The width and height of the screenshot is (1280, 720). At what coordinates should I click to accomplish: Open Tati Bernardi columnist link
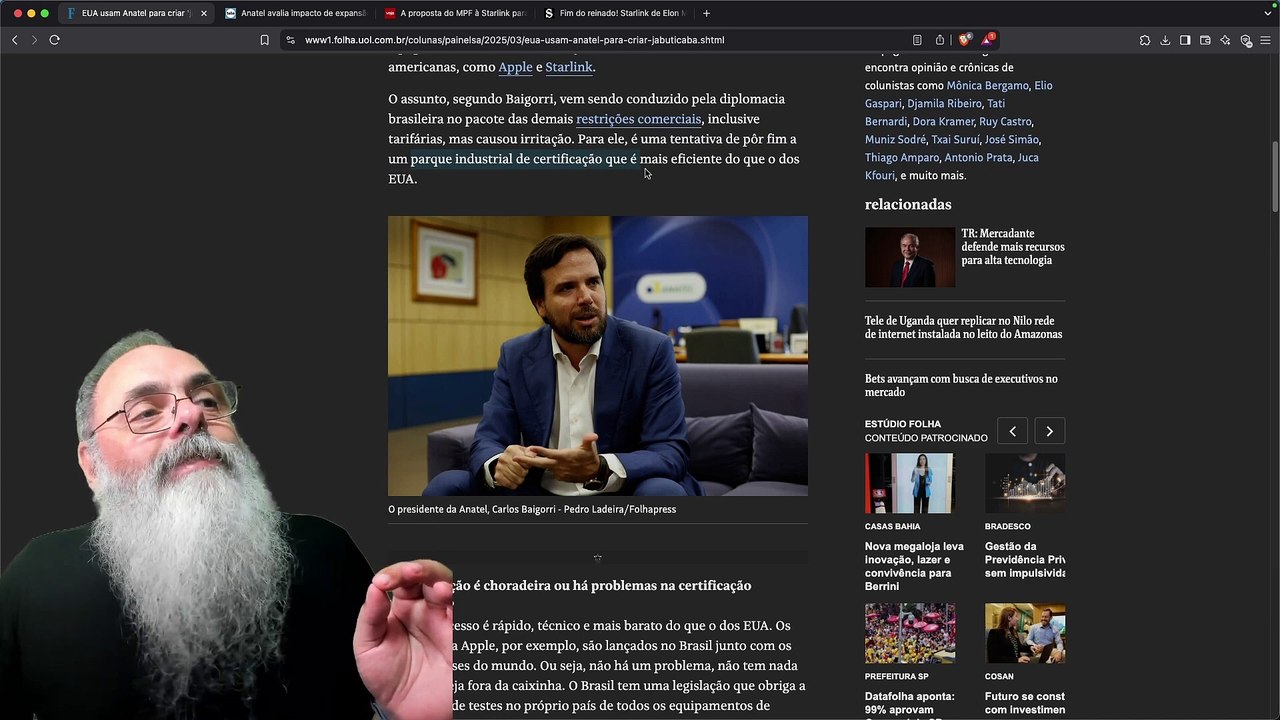935,113
